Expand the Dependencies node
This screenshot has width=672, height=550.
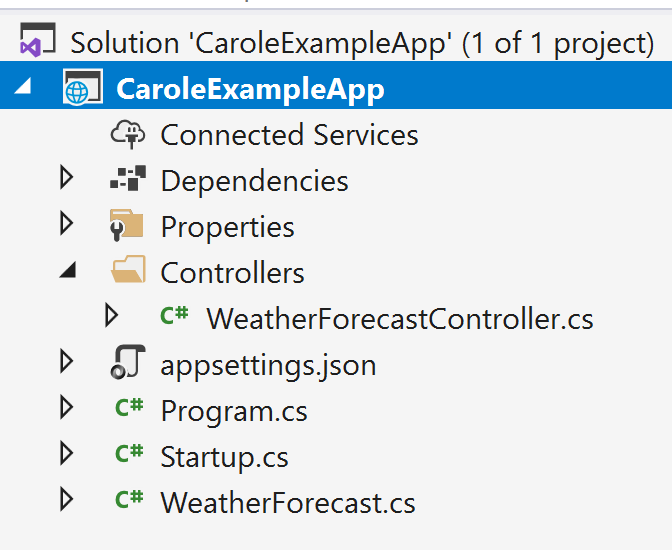point(66,177)
